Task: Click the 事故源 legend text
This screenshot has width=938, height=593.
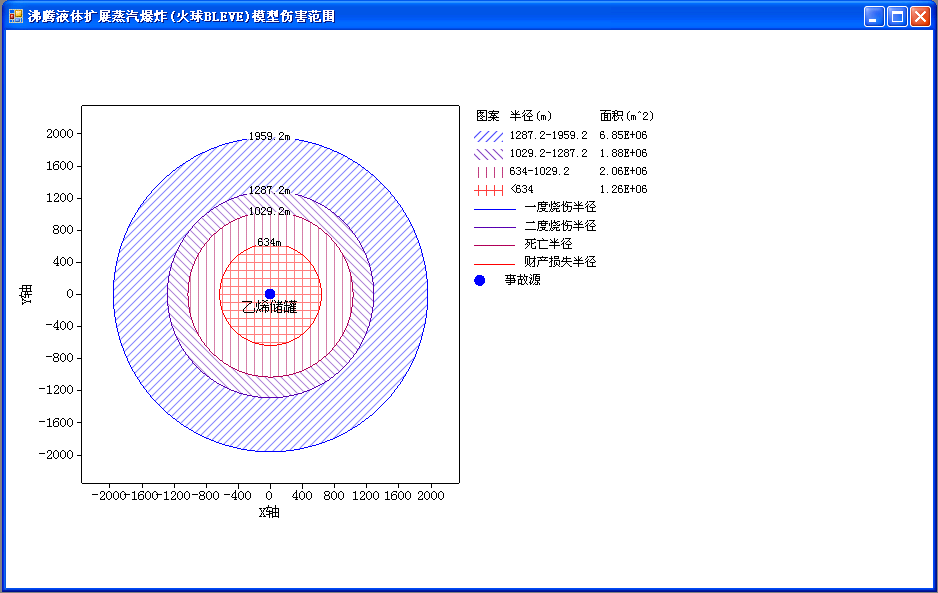Action: 523,279
